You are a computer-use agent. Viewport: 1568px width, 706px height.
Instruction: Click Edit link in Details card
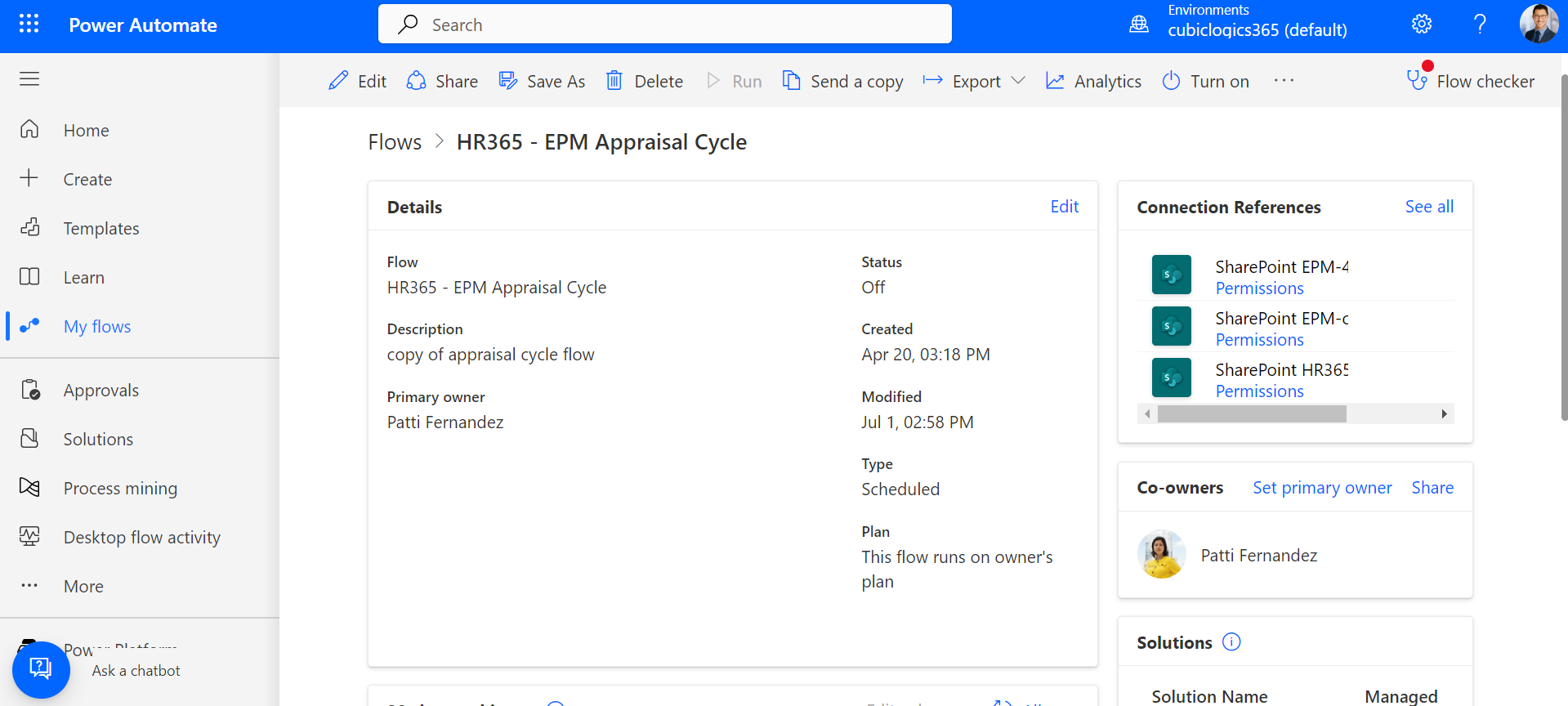(1064, 207)
